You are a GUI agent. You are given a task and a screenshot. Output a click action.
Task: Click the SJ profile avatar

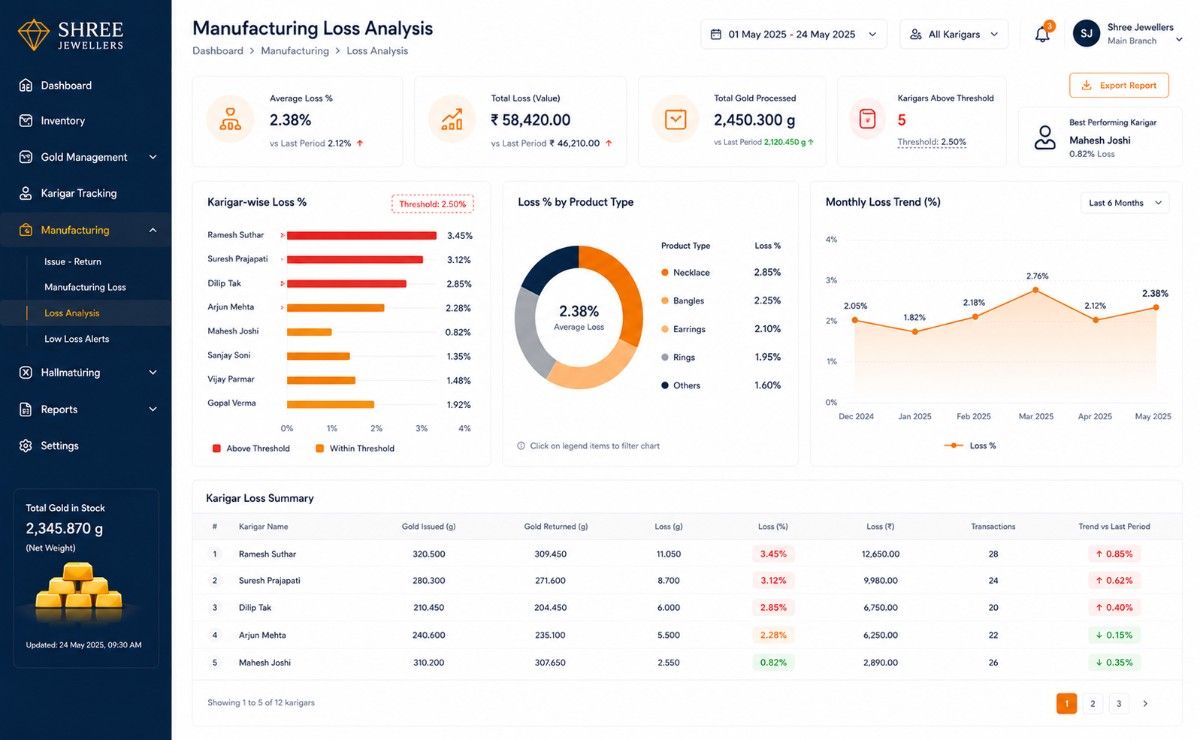point(1086,33)
